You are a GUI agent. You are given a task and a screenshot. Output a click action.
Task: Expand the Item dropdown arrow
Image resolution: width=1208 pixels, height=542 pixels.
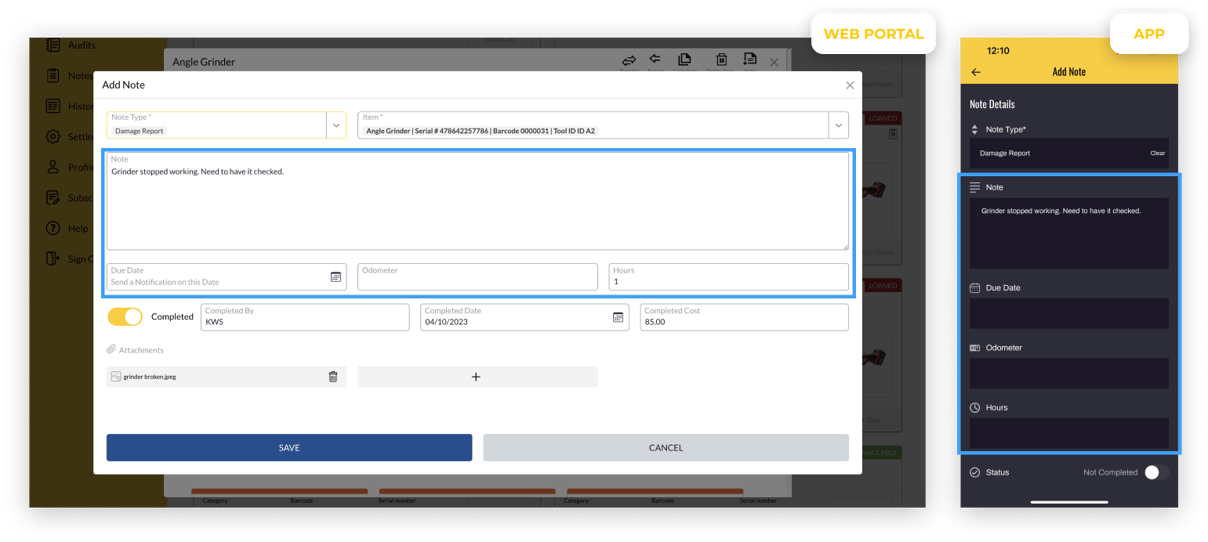[837, 126]
